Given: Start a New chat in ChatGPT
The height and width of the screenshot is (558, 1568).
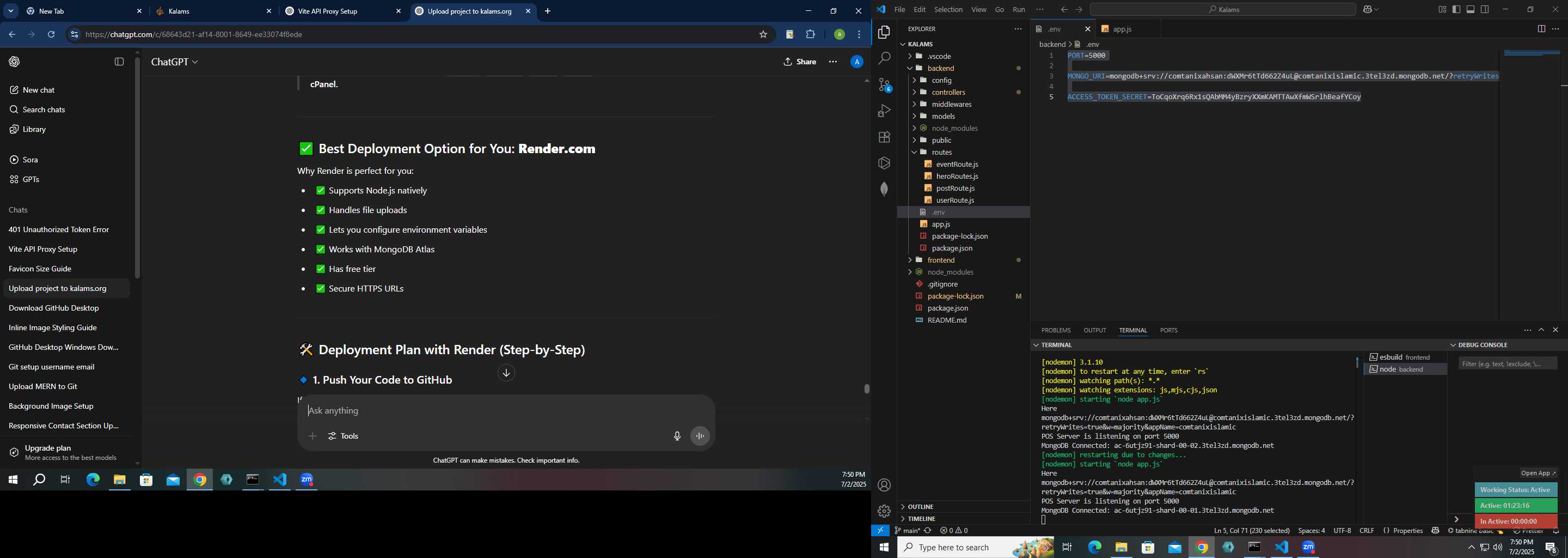Looking at the screenshot, I should pos(38,90).
